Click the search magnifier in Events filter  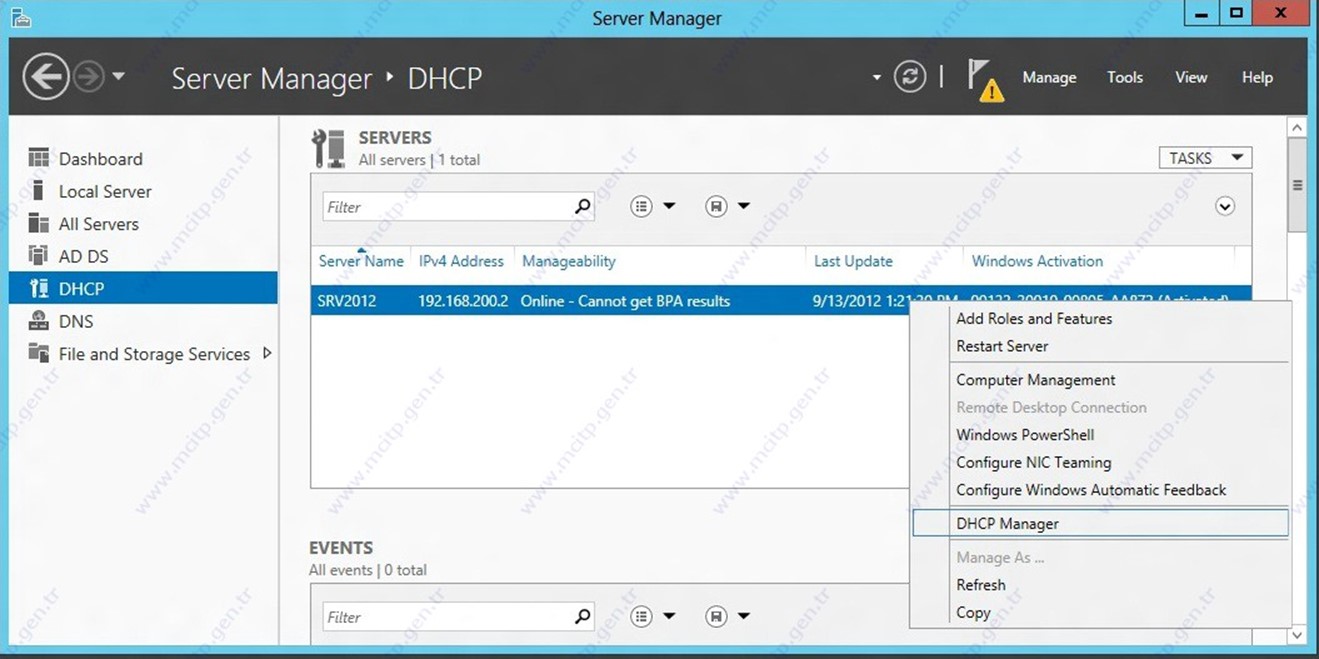[583, 617]
